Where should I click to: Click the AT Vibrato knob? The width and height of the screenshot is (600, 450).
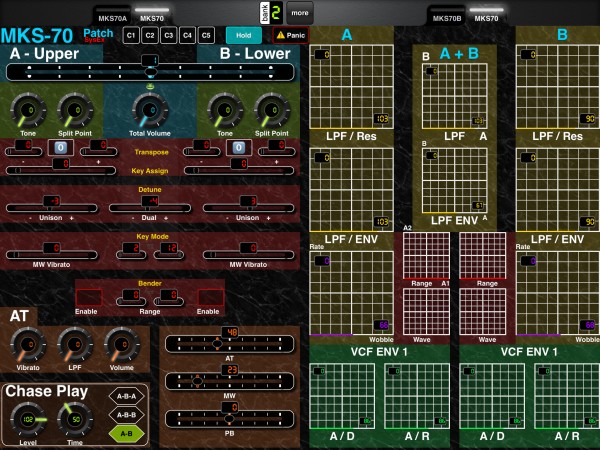28,344
